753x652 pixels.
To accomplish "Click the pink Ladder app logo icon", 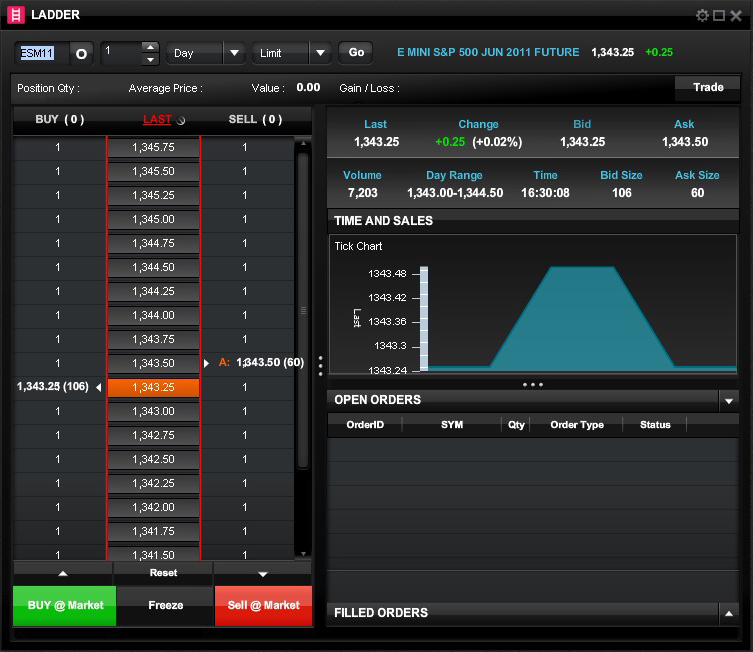I will [15, 15].
